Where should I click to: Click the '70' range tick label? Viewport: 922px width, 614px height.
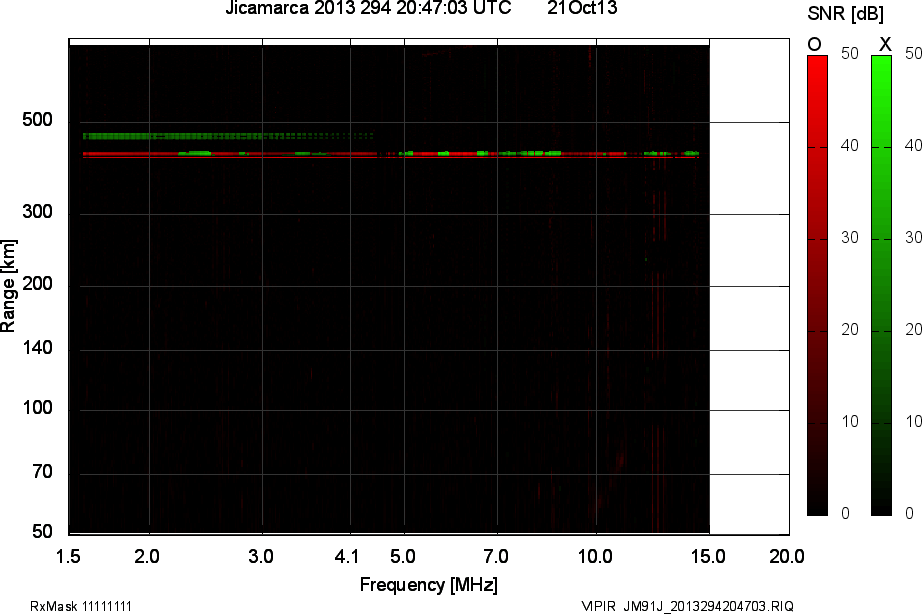coord(42,472)
